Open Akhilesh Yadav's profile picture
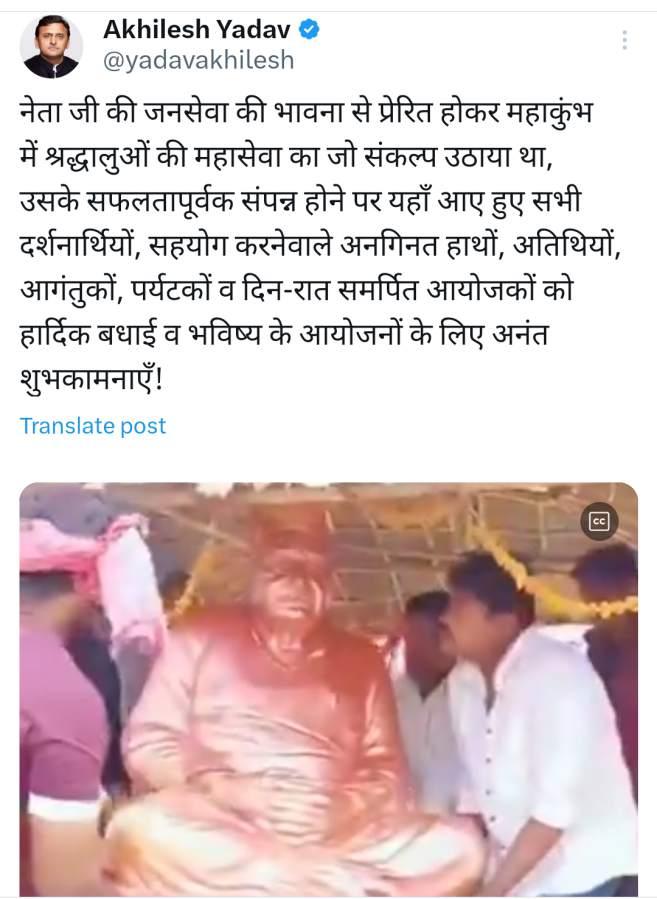The image size is (657, 899). click(x=51, y=46)
